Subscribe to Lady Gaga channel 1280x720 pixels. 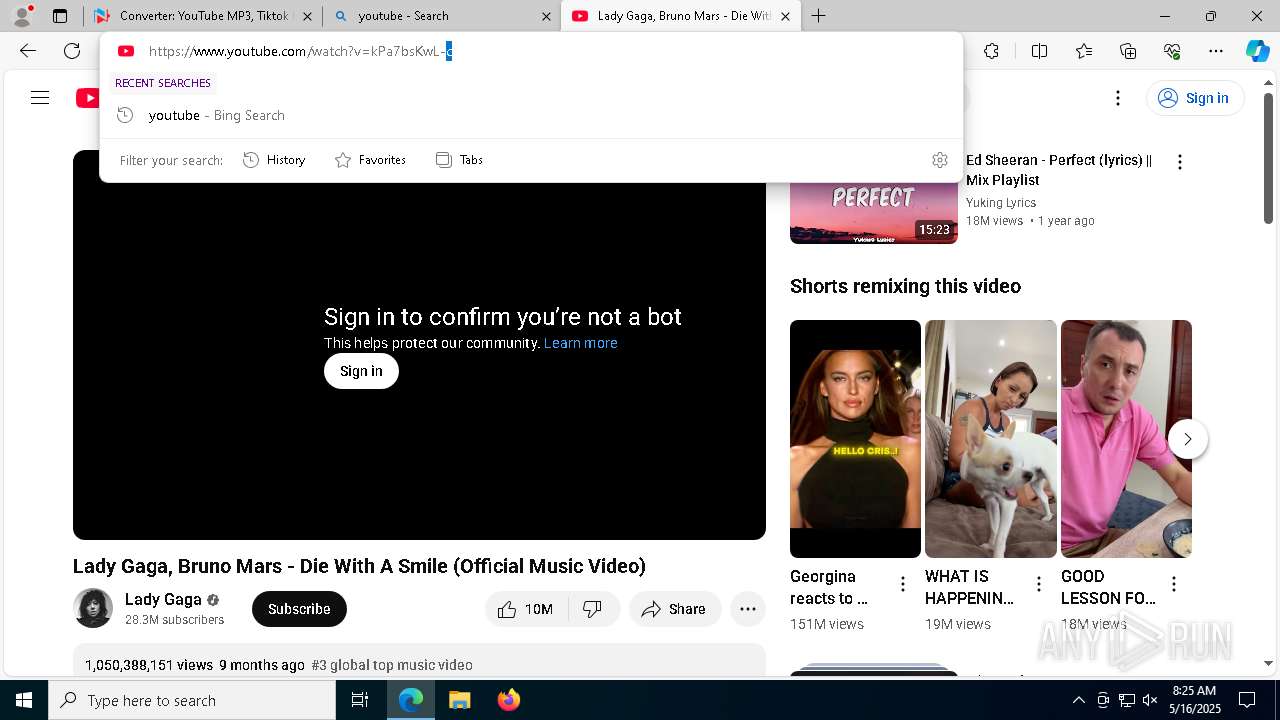(299, 609)
